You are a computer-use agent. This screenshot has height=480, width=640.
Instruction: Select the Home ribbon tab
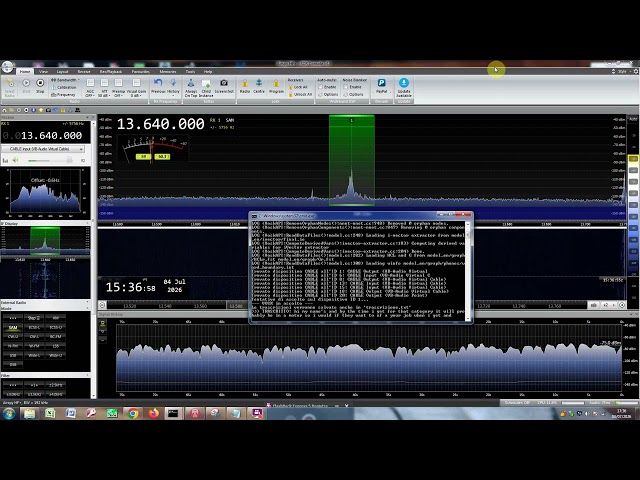pos(25,71)
